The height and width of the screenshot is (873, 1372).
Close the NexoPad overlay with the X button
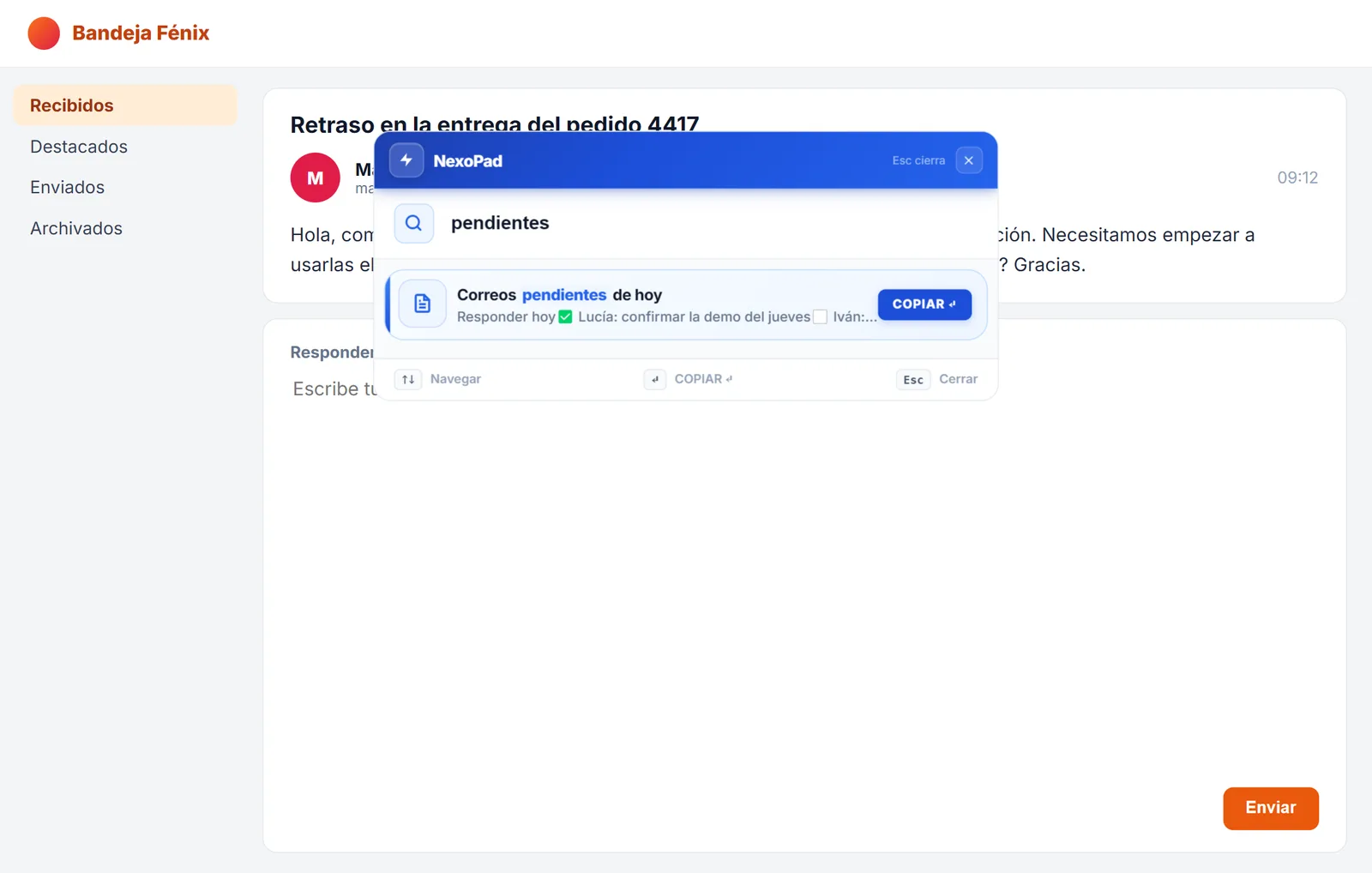coord(969,160)
